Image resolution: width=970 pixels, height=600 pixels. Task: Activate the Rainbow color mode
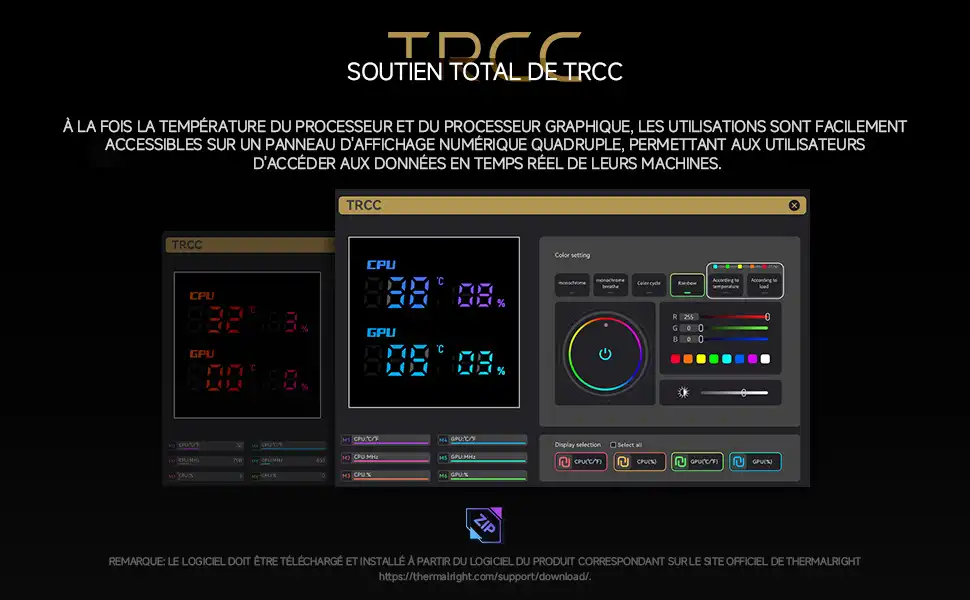(687, 284)
